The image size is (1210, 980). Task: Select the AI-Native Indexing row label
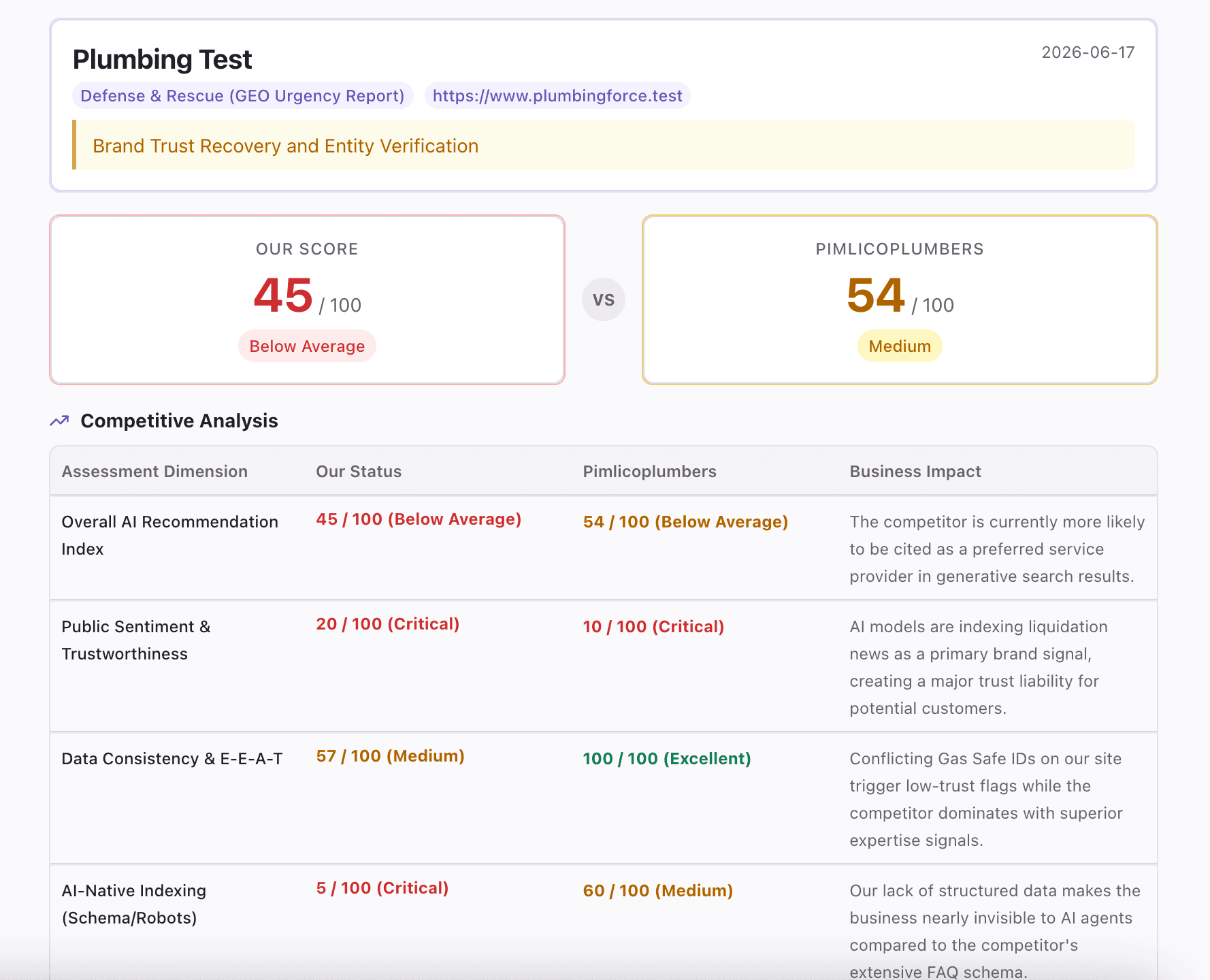coord(134,904)
